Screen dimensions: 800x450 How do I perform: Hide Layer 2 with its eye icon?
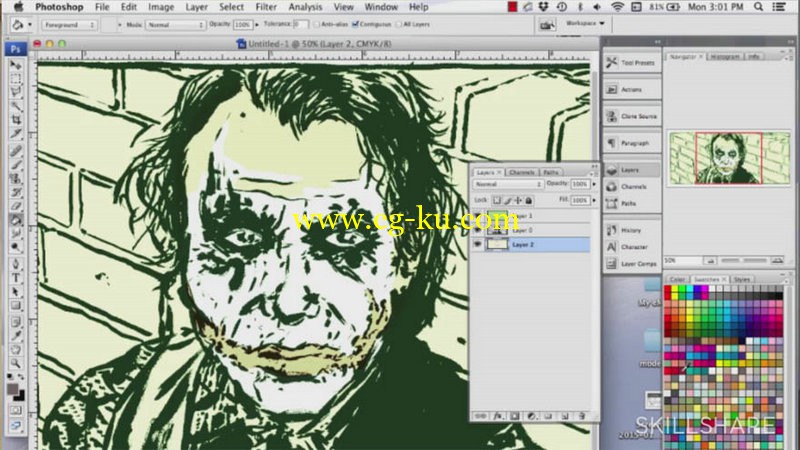pos(478,244)
